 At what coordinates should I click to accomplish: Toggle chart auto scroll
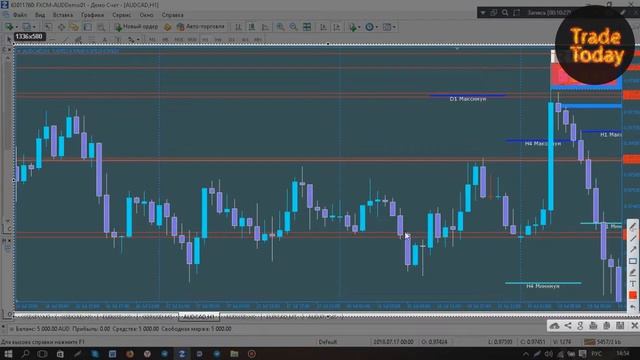[x=323, y=27]
